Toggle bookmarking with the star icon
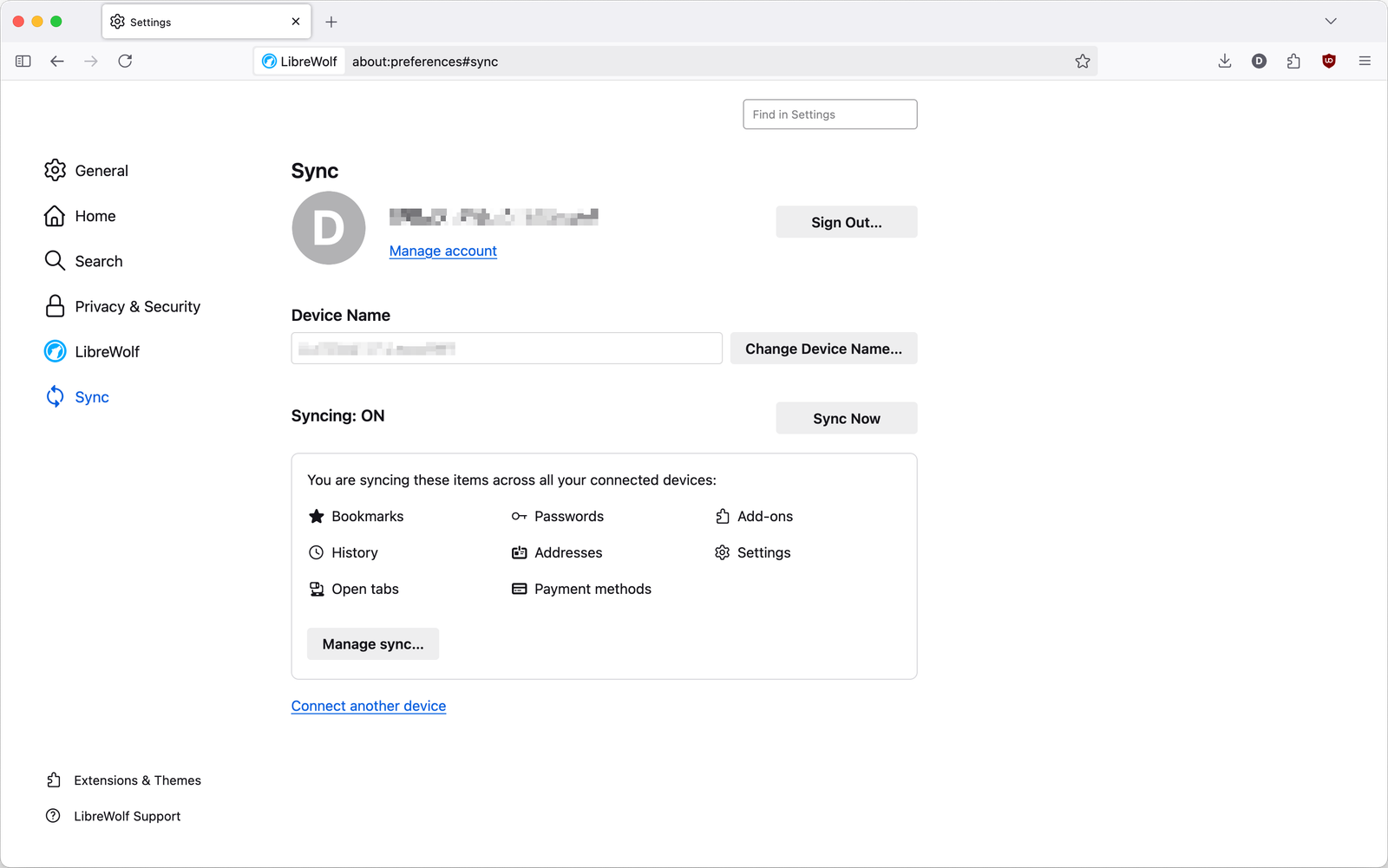The image size is (1388, 868). (1083, 61)
